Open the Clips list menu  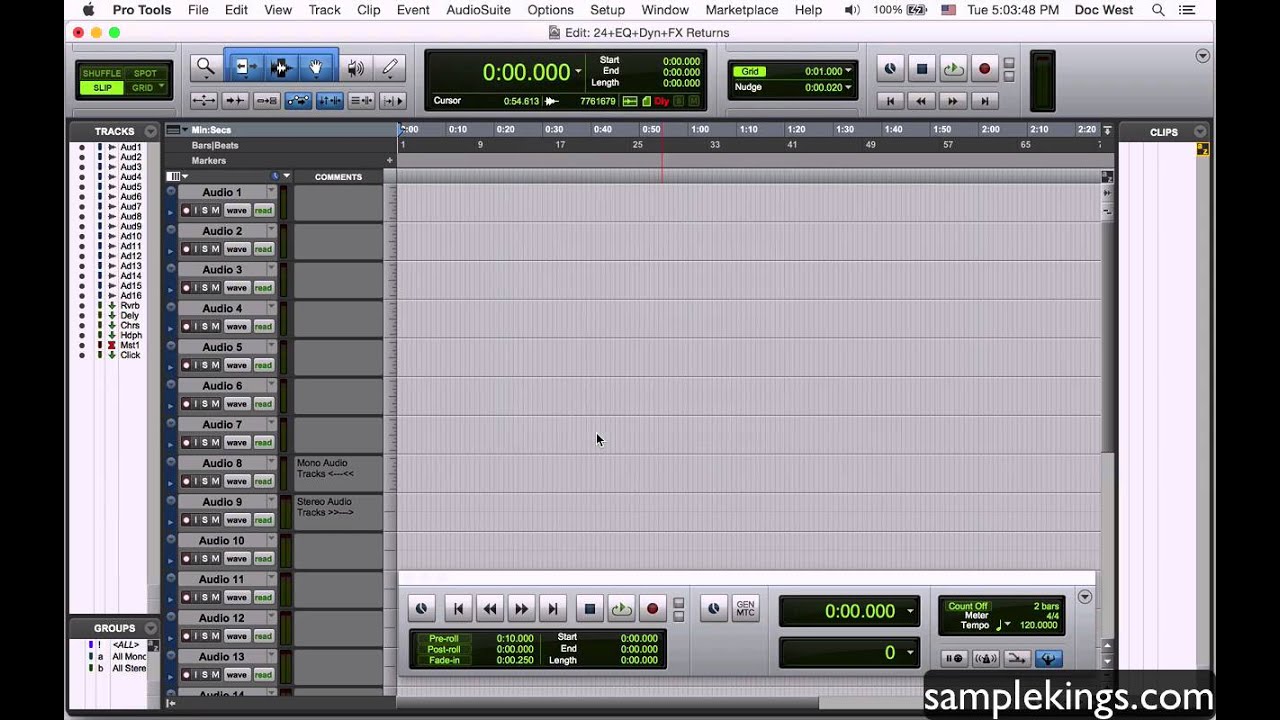[x=1200, y=132]
